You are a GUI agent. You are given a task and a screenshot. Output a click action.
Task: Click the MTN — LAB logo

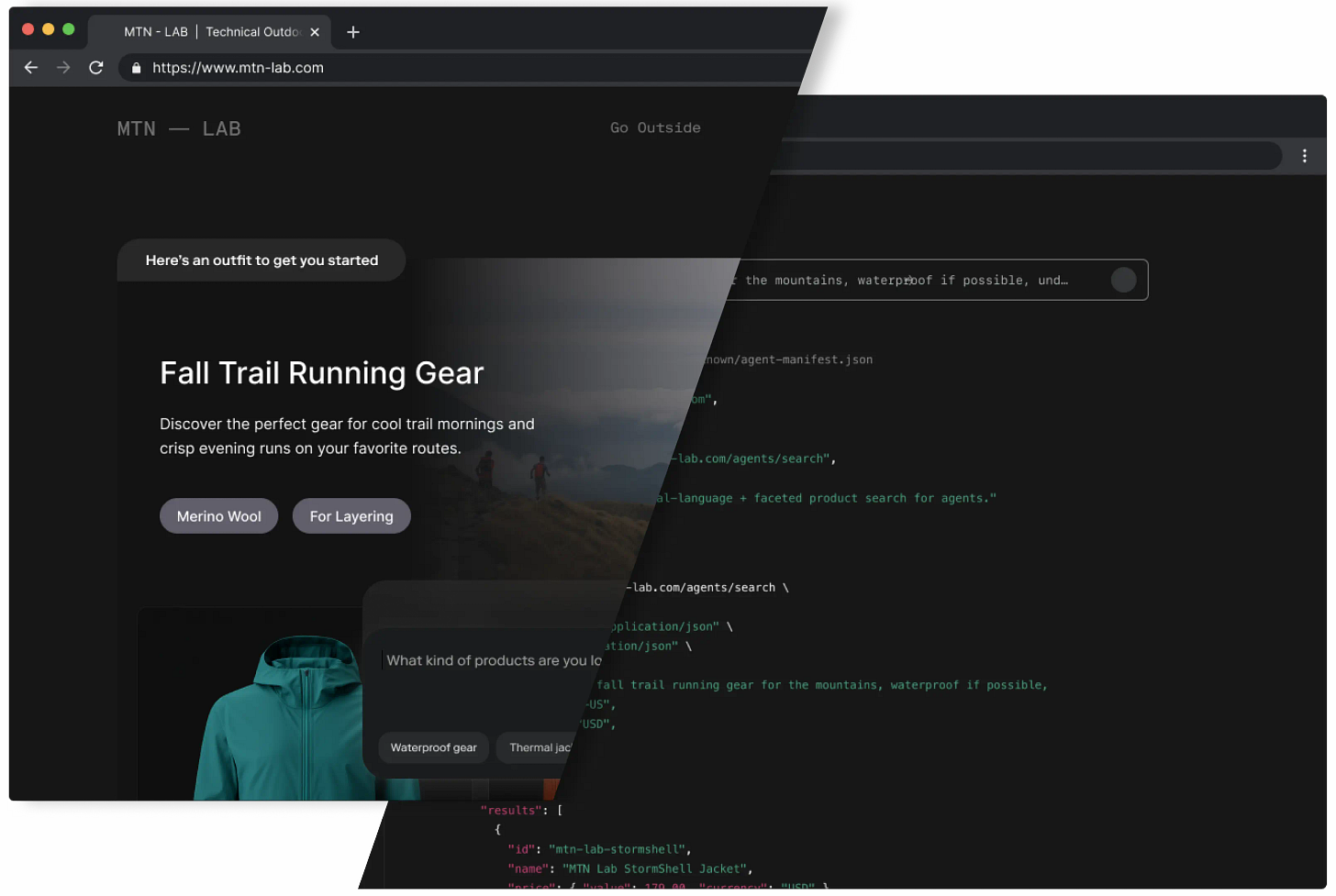(x=179, y=128)
